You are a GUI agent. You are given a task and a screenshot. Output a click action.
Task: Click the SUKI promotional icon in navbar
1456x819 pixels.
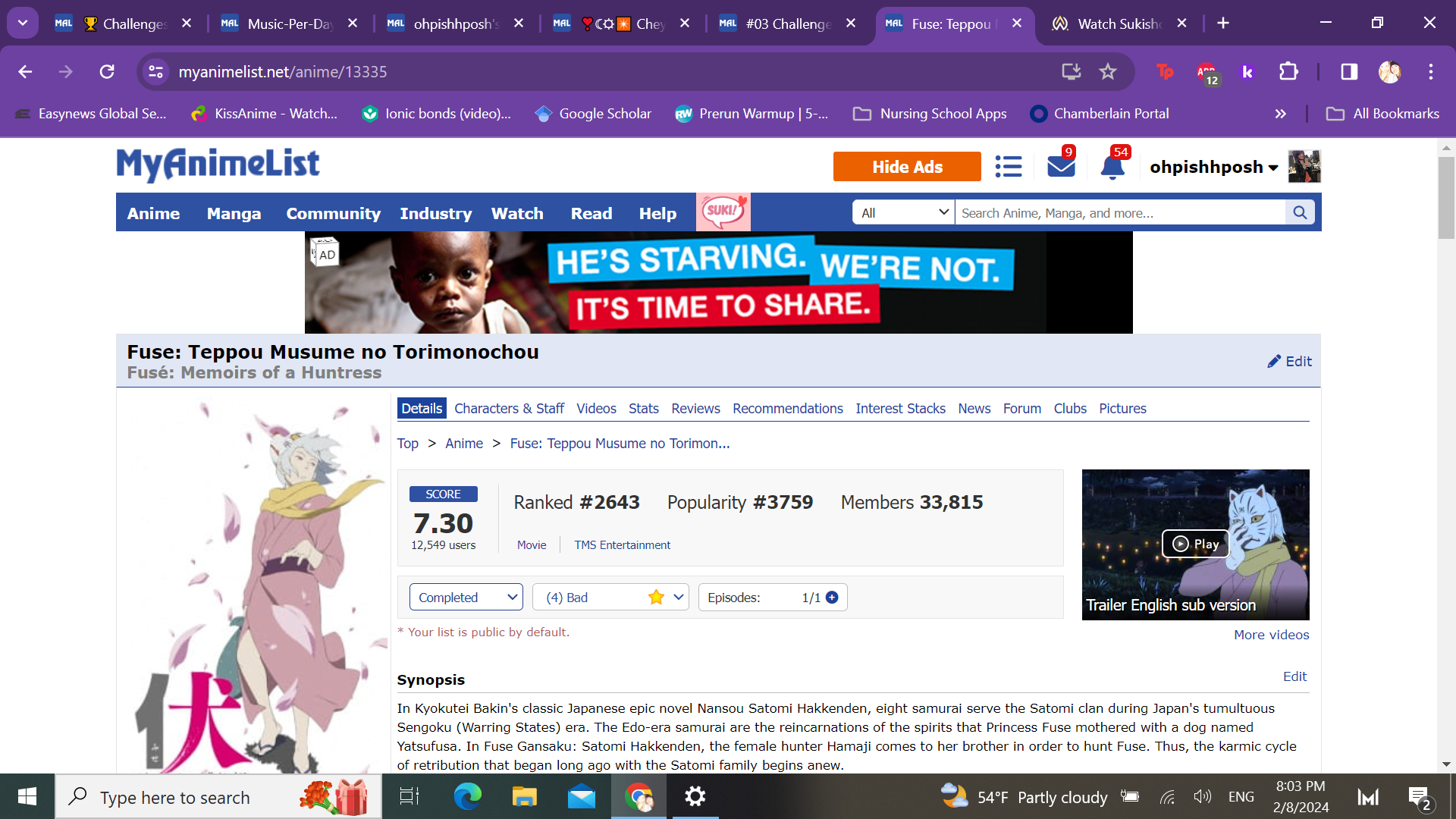723,212
